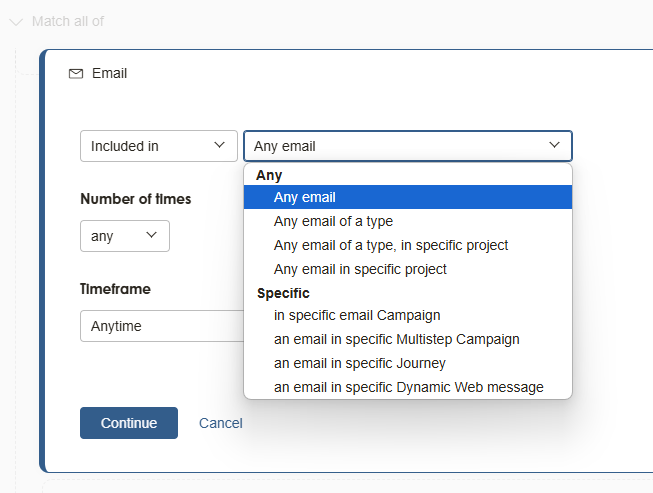Pick Any email in specific project
The image size is (653, 493).
(360, 269)
